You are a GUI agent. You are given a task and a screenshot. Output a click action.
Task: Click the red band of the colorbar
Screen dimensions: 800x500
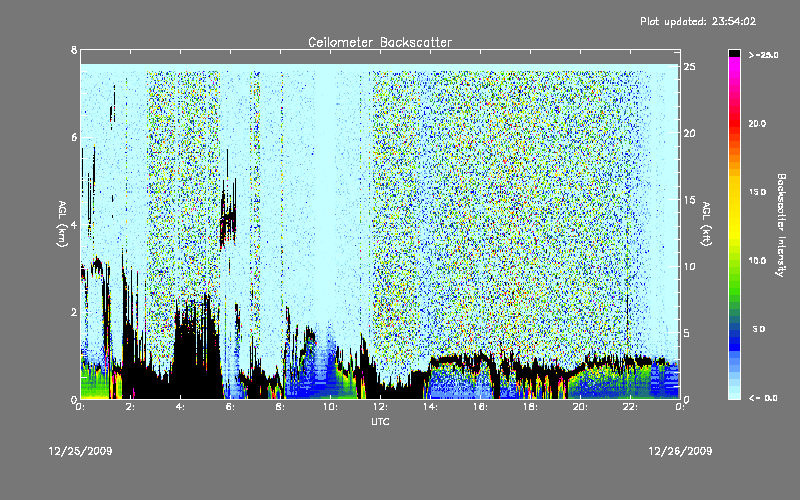coord(734,125)
